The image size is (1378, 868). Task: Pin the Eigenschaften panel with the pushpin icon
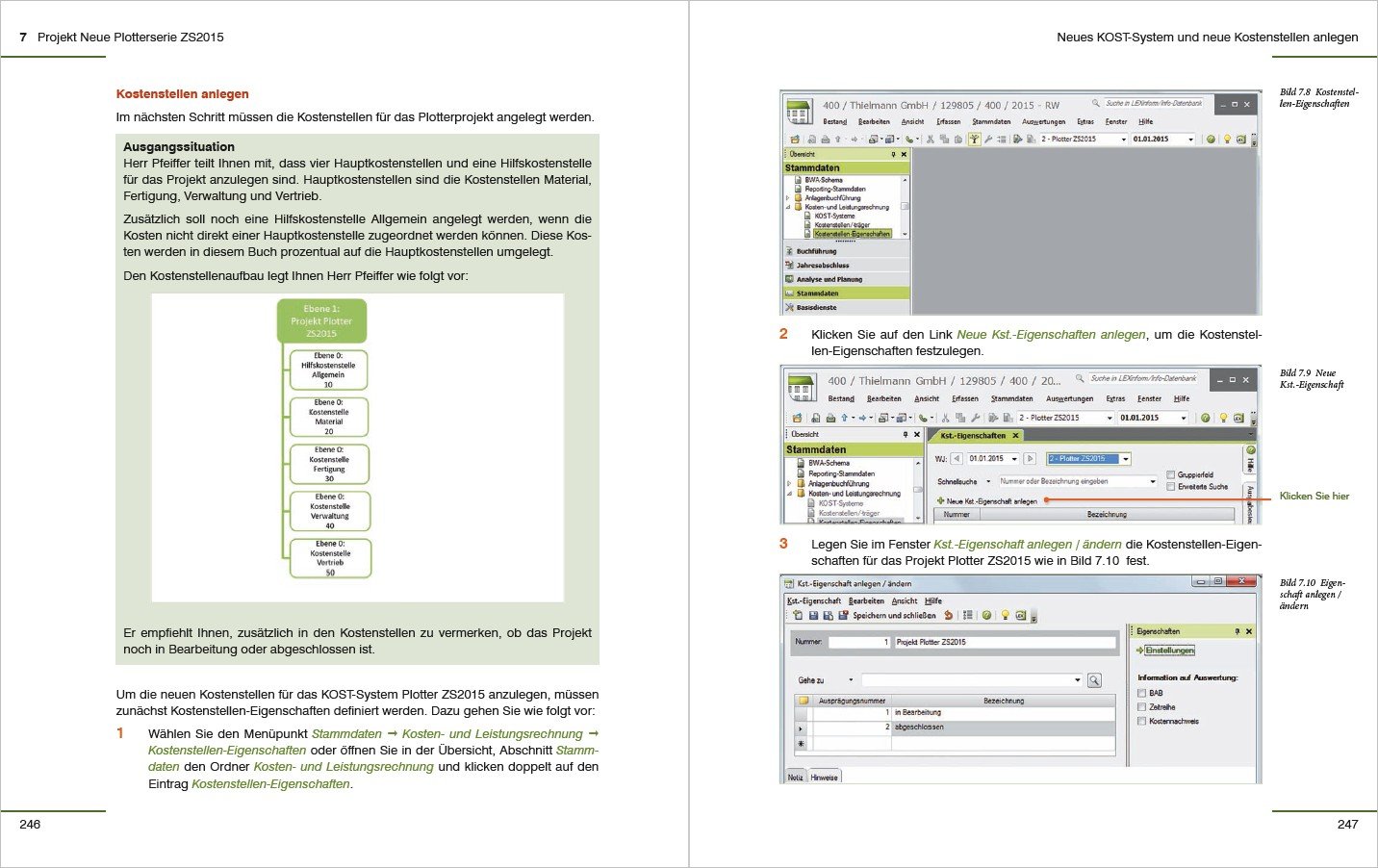click(x=1237, y=631)
